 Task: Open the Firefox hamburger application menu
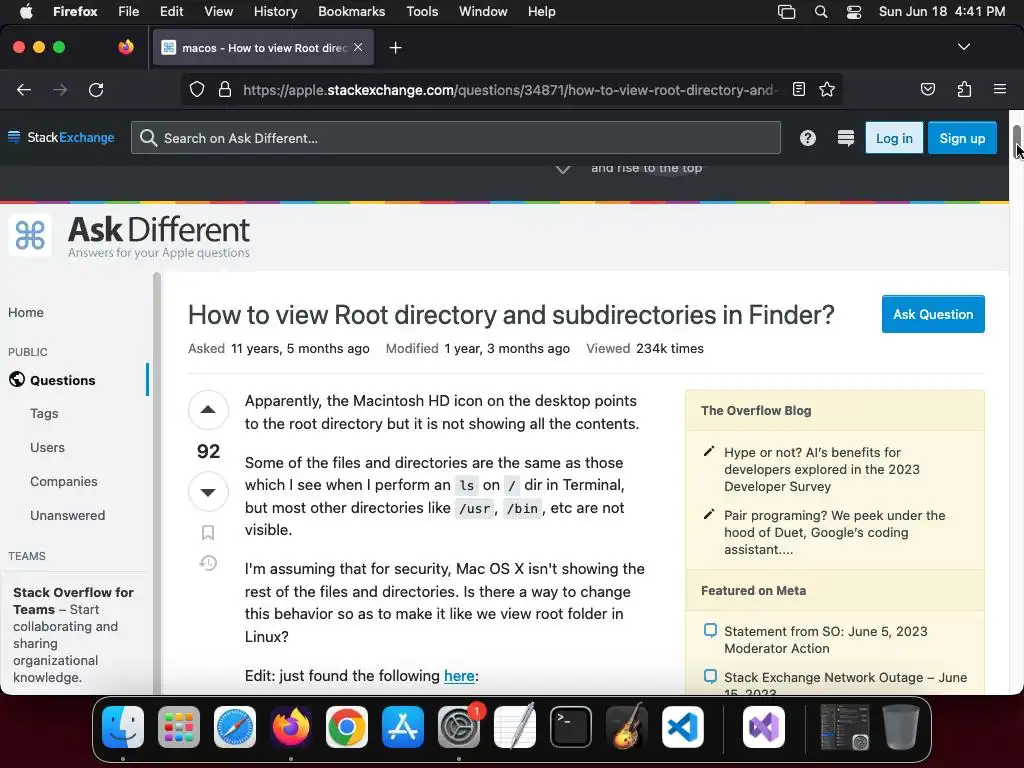(x=1000, y=89)
